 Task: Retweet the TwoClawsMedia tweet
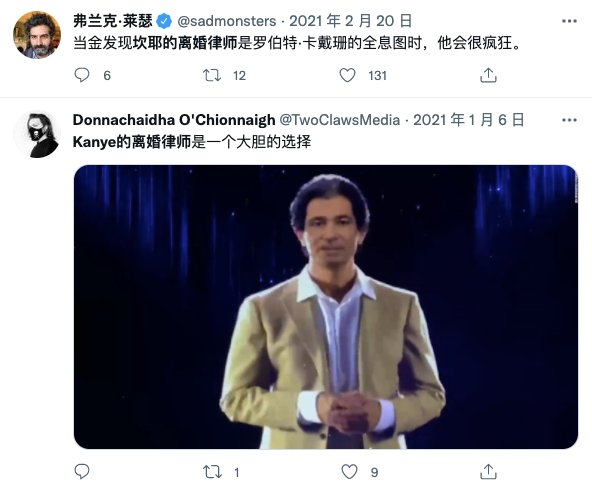pos(212,472)
